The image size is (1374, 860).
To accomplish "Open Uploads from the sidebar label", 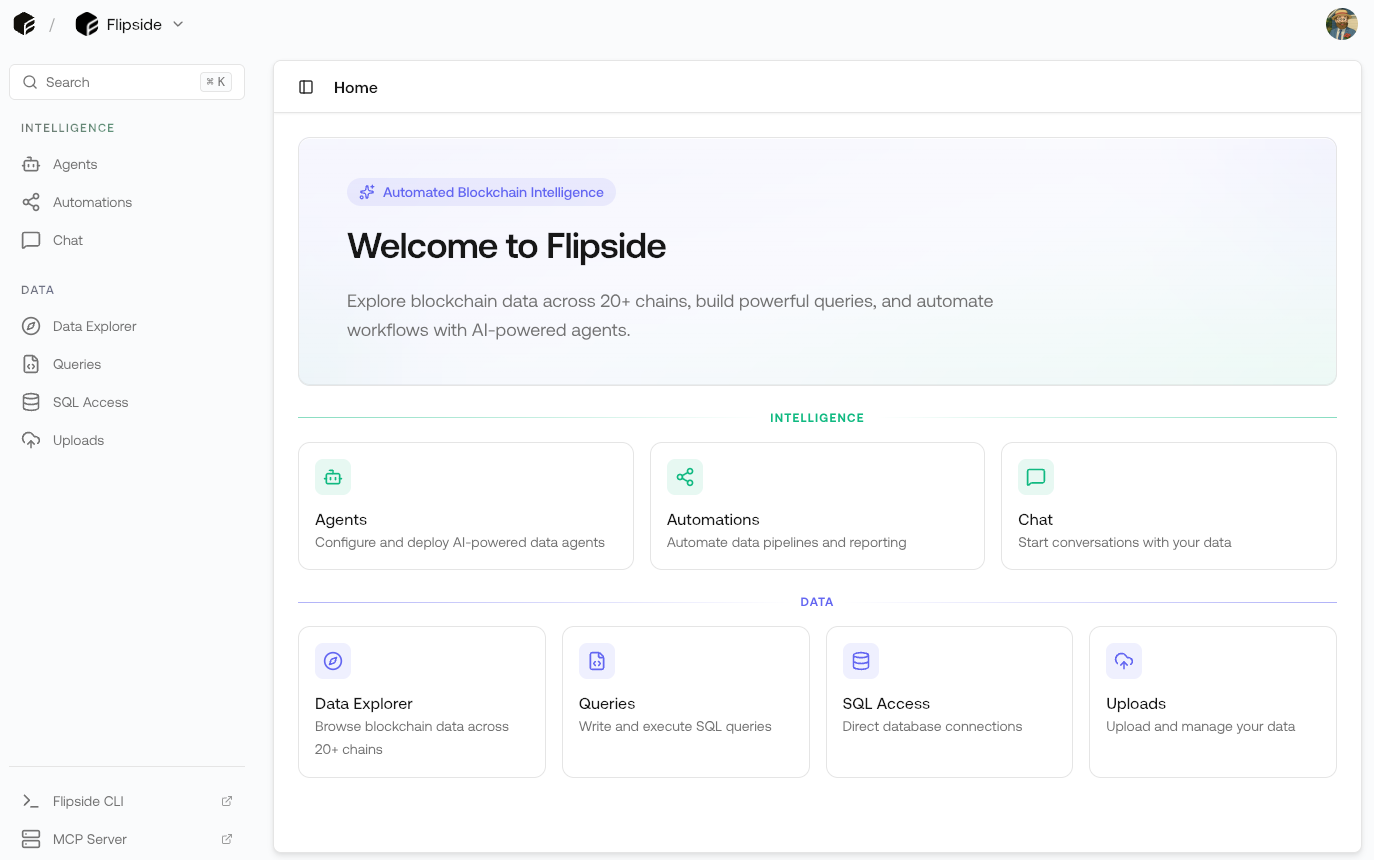I will click(x=78, y=440).
